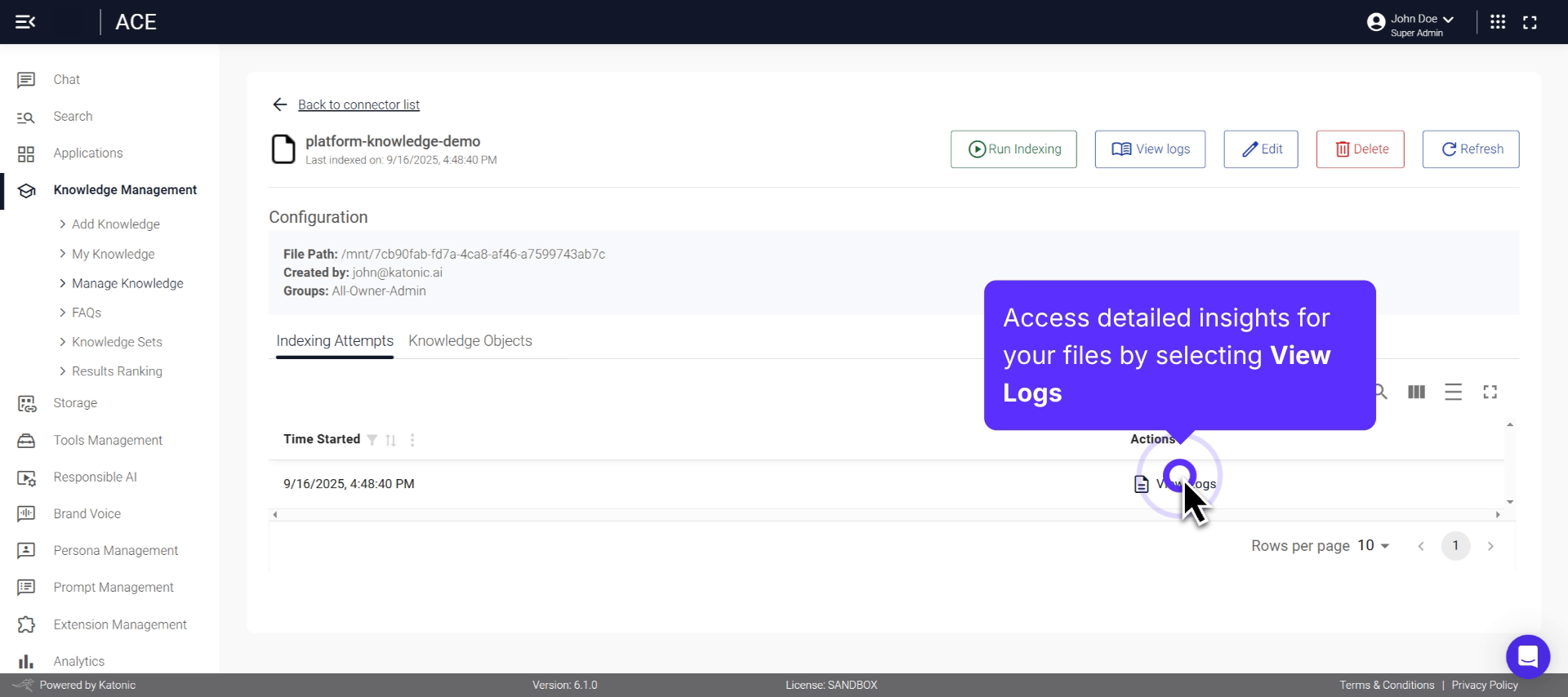Image resolution: width=1568 pixels, height=697 pixels.
Task: Open Storage in sidebar
Action: [75, 402]
